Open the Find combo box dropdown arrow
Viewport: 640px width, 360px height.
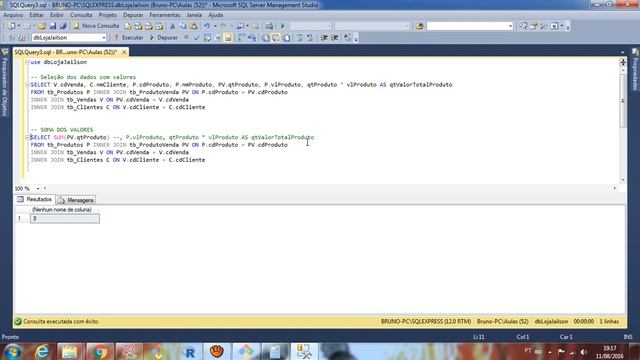click(x=510, y=26)
